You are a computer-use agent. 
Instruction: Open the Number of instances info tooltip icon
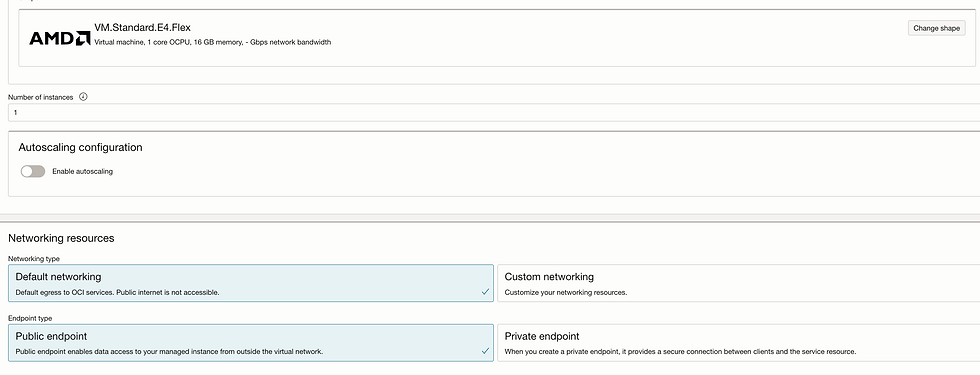83,97
